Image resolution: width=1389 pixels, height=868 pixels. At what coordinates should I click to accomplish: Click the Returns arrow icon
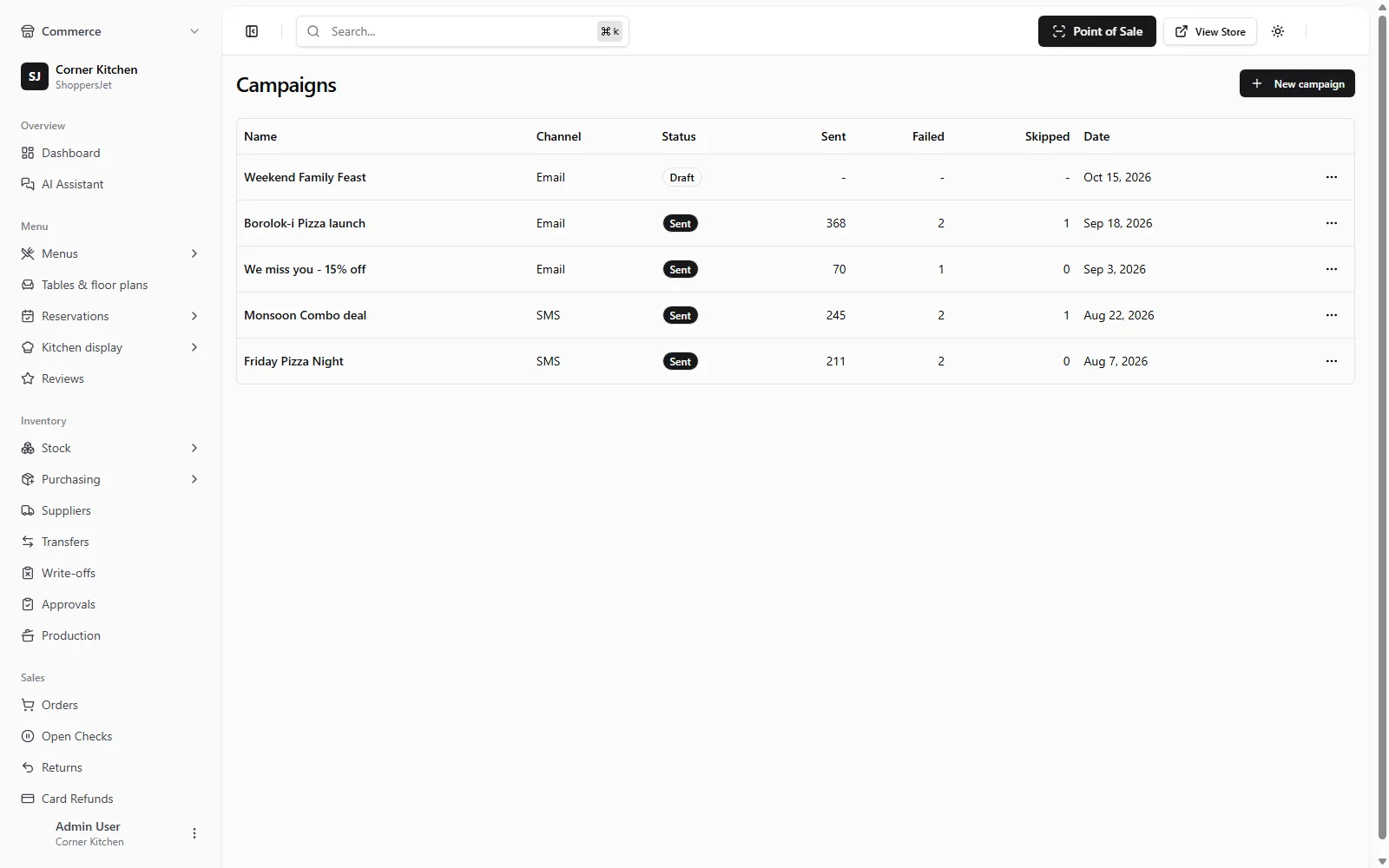[28, 767]
